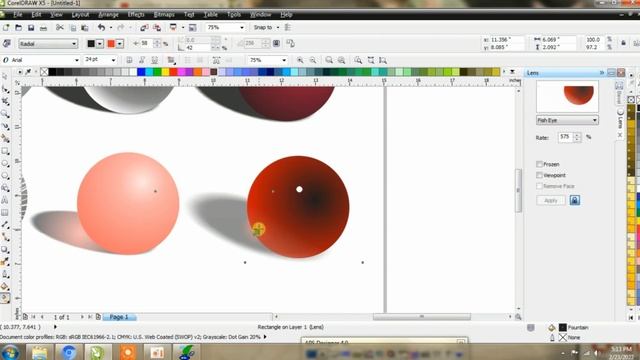This screenshot has width=640, height=360.
Task: Pick the yellow swatch in color palette
Action: coord(165,72)
